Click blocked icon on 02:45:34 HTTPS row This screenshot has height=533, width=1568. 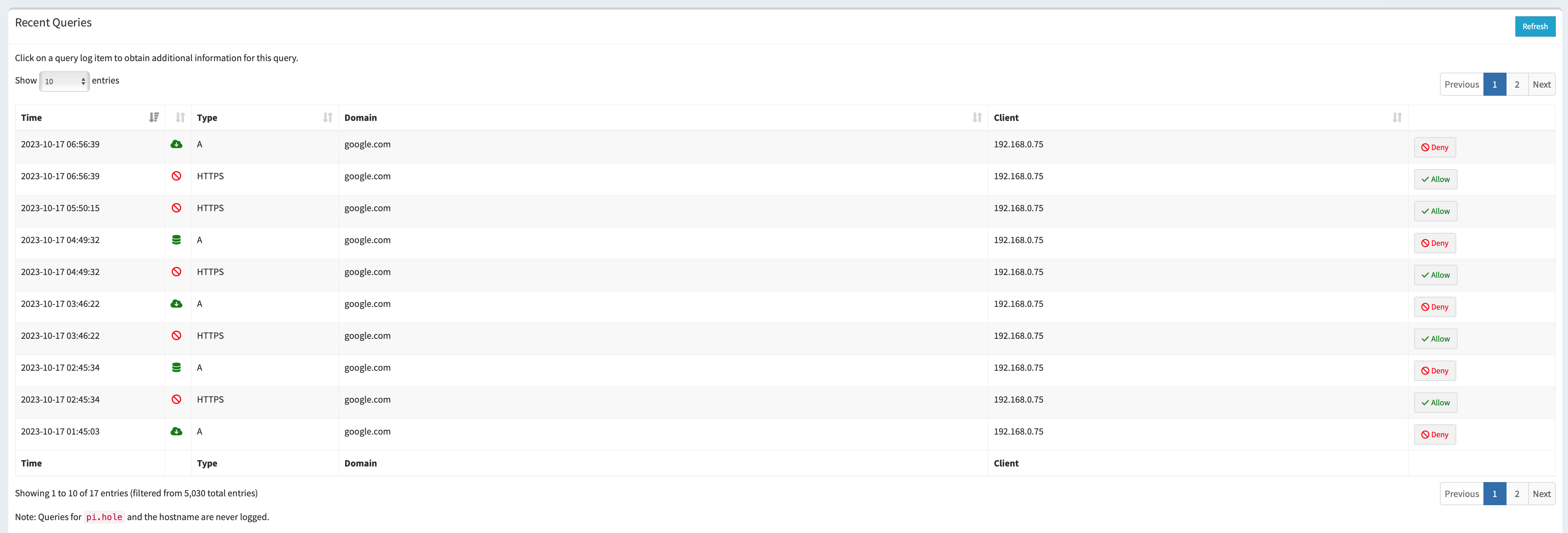point(177,400)
